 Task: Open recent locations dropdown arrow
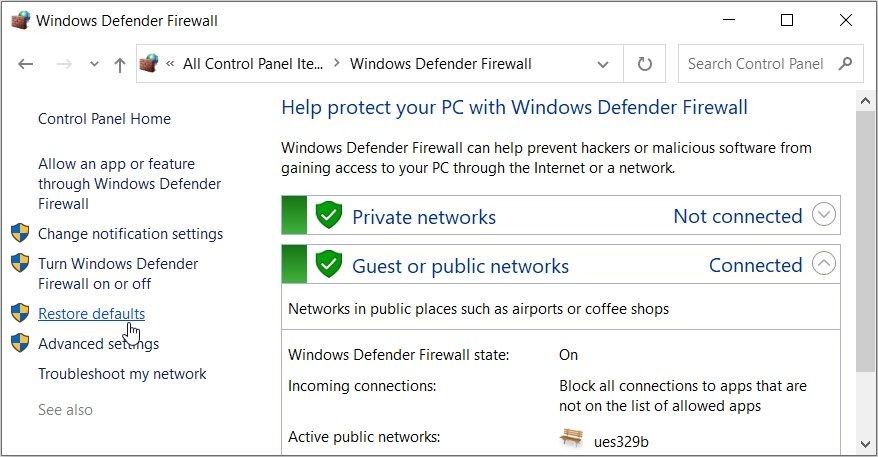tap(94, 64)
